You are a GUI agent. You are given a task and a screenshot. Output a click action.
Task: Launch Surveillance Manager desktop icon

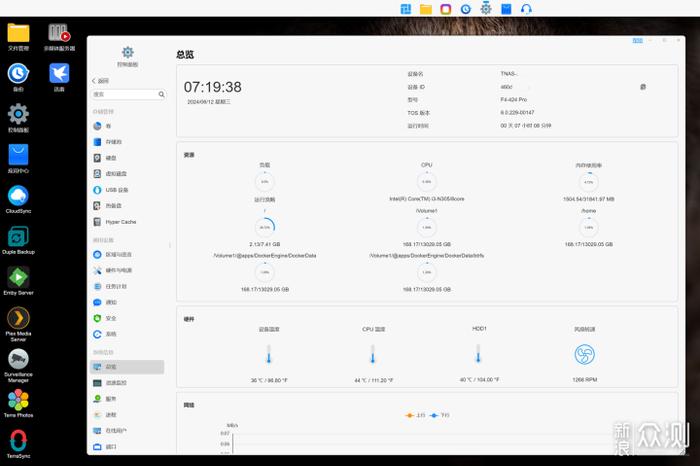pyautogui.click(x=18, y=365)
